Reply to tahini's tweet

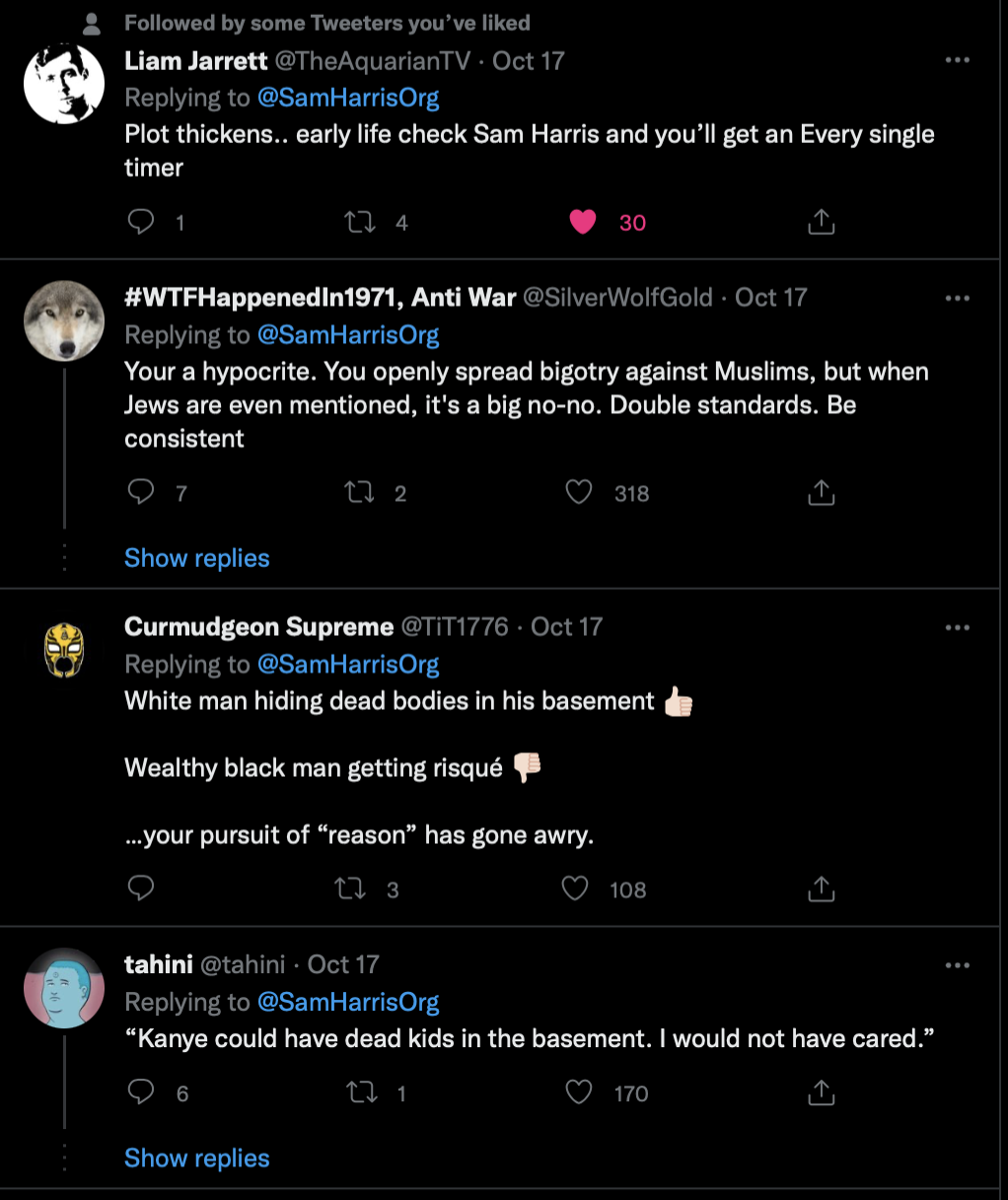click(x=141, y=1092)
